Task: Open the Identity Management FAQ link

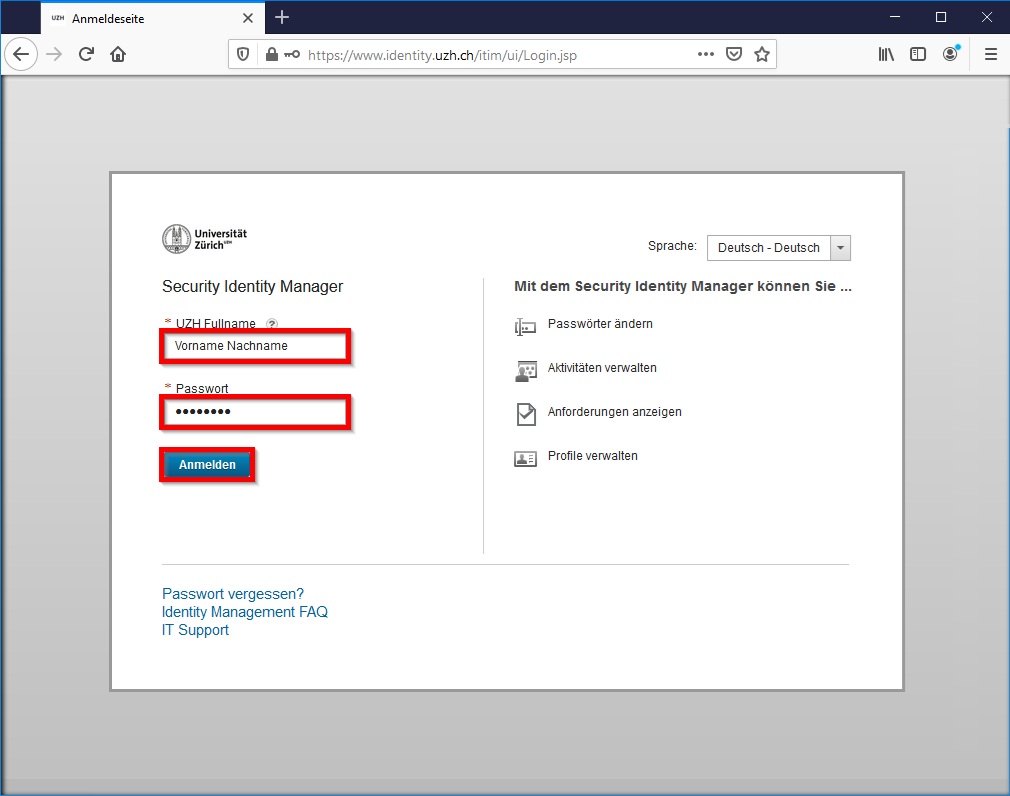Action: 245,612
